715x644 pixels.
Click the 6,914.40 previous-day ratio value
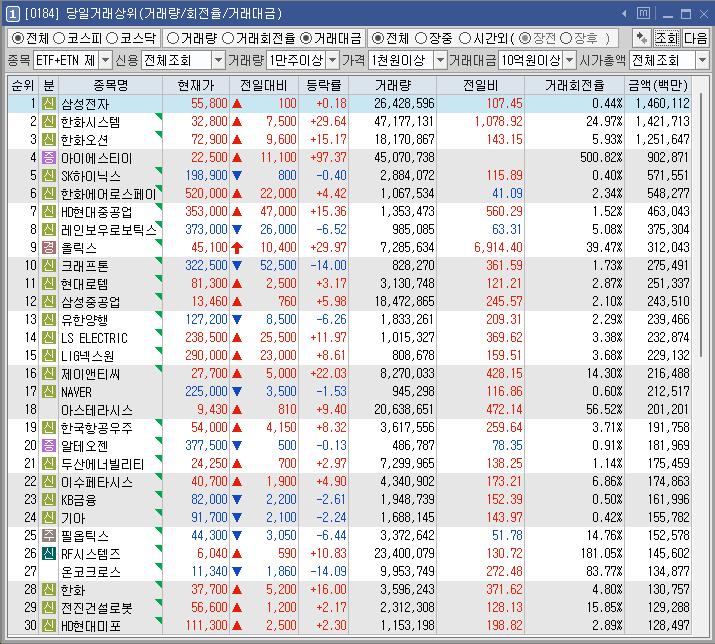pos(498,248)
